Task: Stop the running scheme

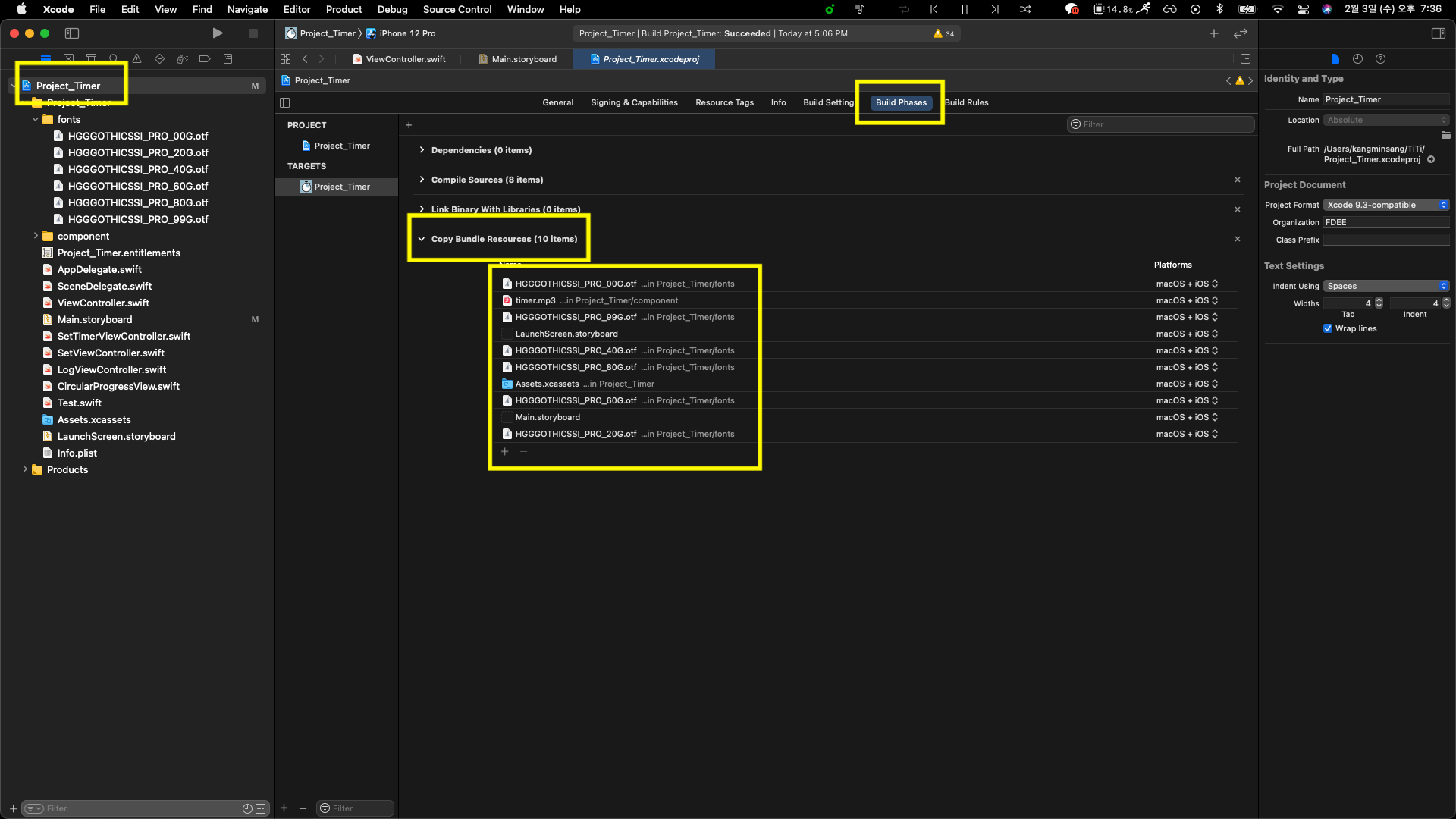Action: pos(253,33)
